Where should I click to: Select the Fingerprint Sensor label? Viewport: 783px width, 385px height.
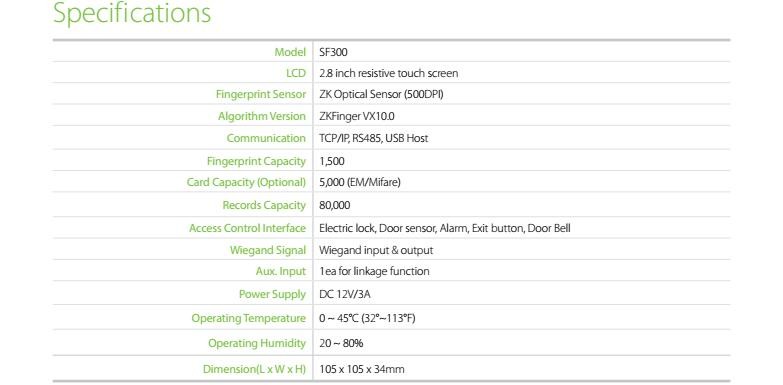261,94
